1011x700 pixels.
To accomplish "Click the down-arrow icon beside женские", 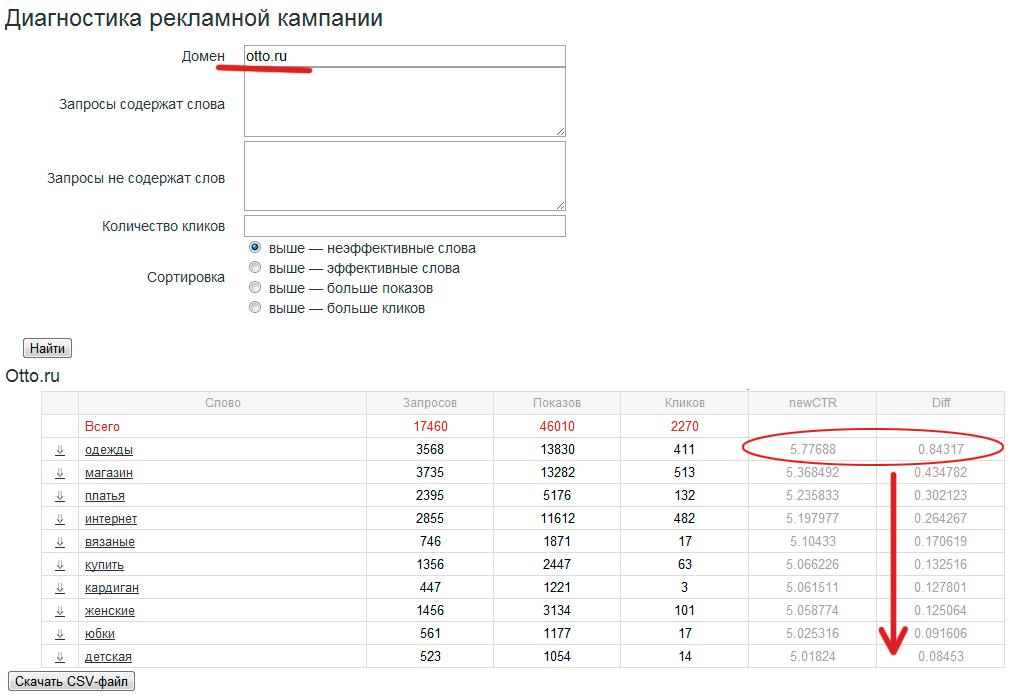I will [x=60, y=611].
